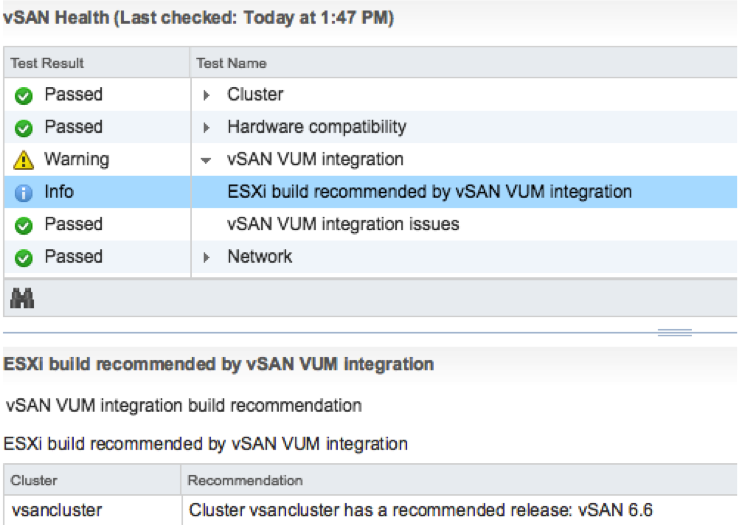Select the vsancluster row
This screenshot has width=738, height=526.
370,510
